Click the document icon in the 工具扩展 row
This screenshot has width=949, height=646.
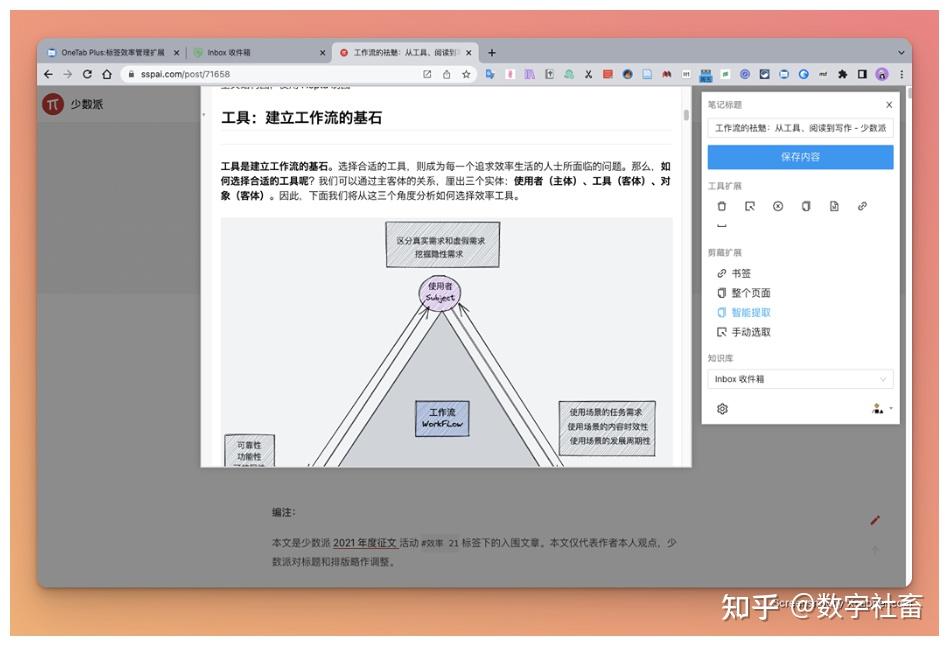click(x=834, y=205)
